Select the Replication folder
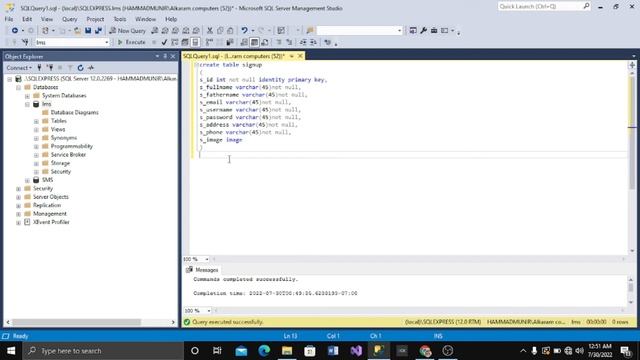640x360 pixels. point(47,205)
